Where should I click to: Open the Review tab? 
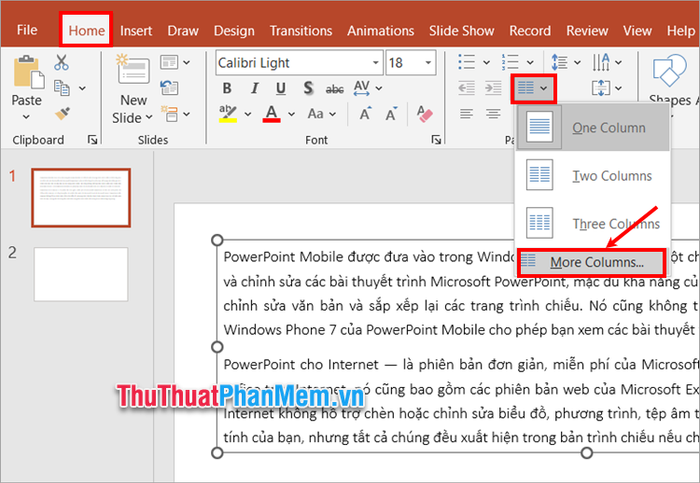(x=587, y=31)
